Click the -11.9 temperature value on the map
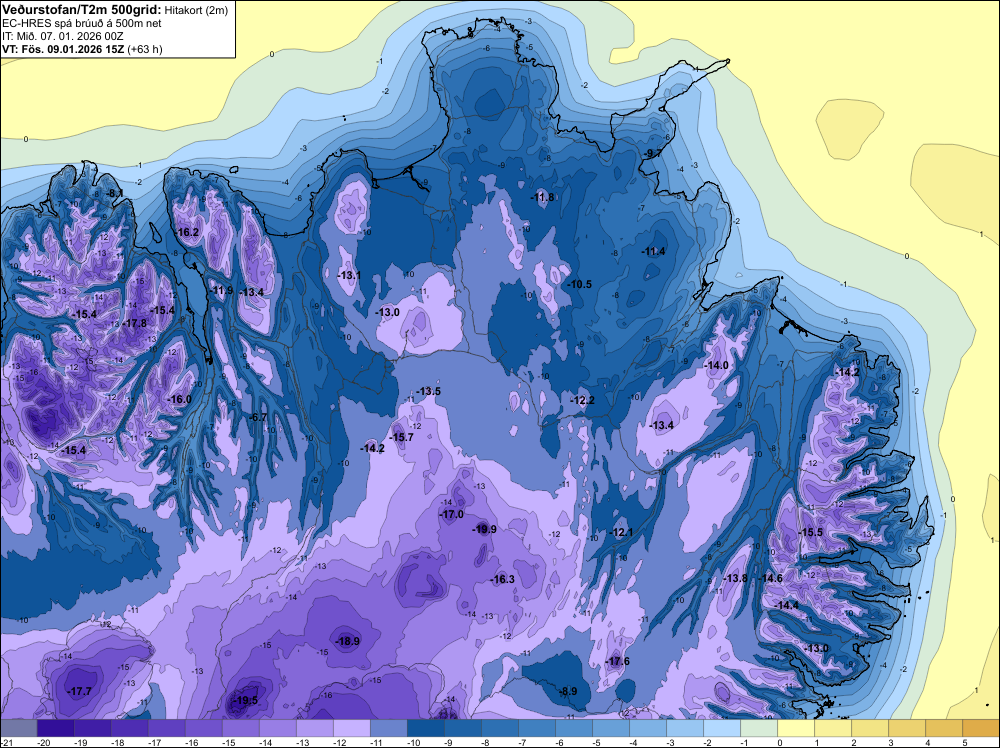 pos(222,290)
